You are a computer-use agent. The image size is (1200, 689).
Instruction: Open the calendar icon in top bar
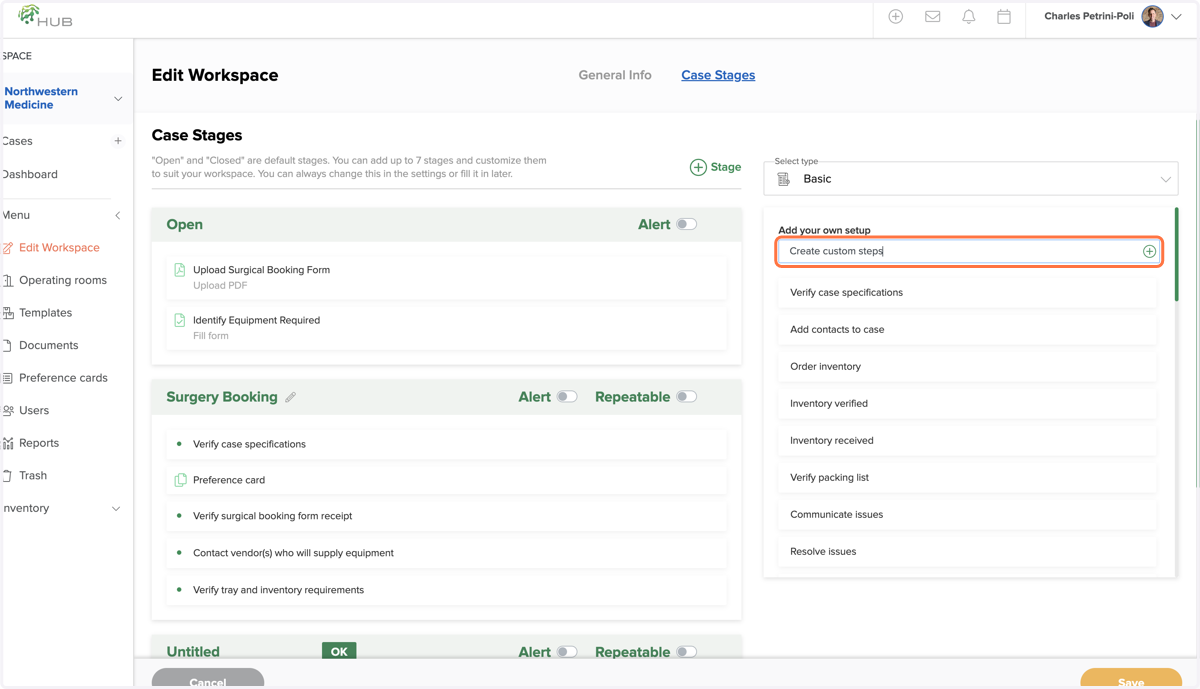(x=1004, y=17)
